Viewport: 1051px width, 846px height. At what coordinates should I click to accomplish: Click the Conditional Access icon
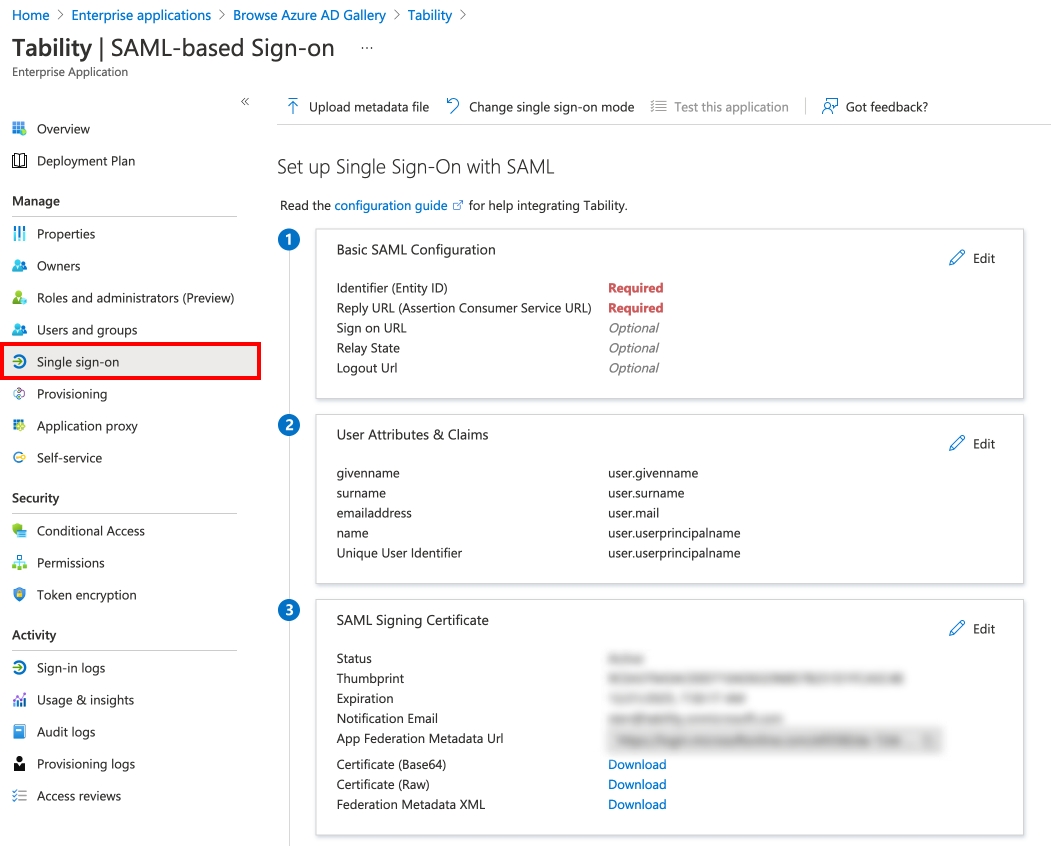click(19, 531)
